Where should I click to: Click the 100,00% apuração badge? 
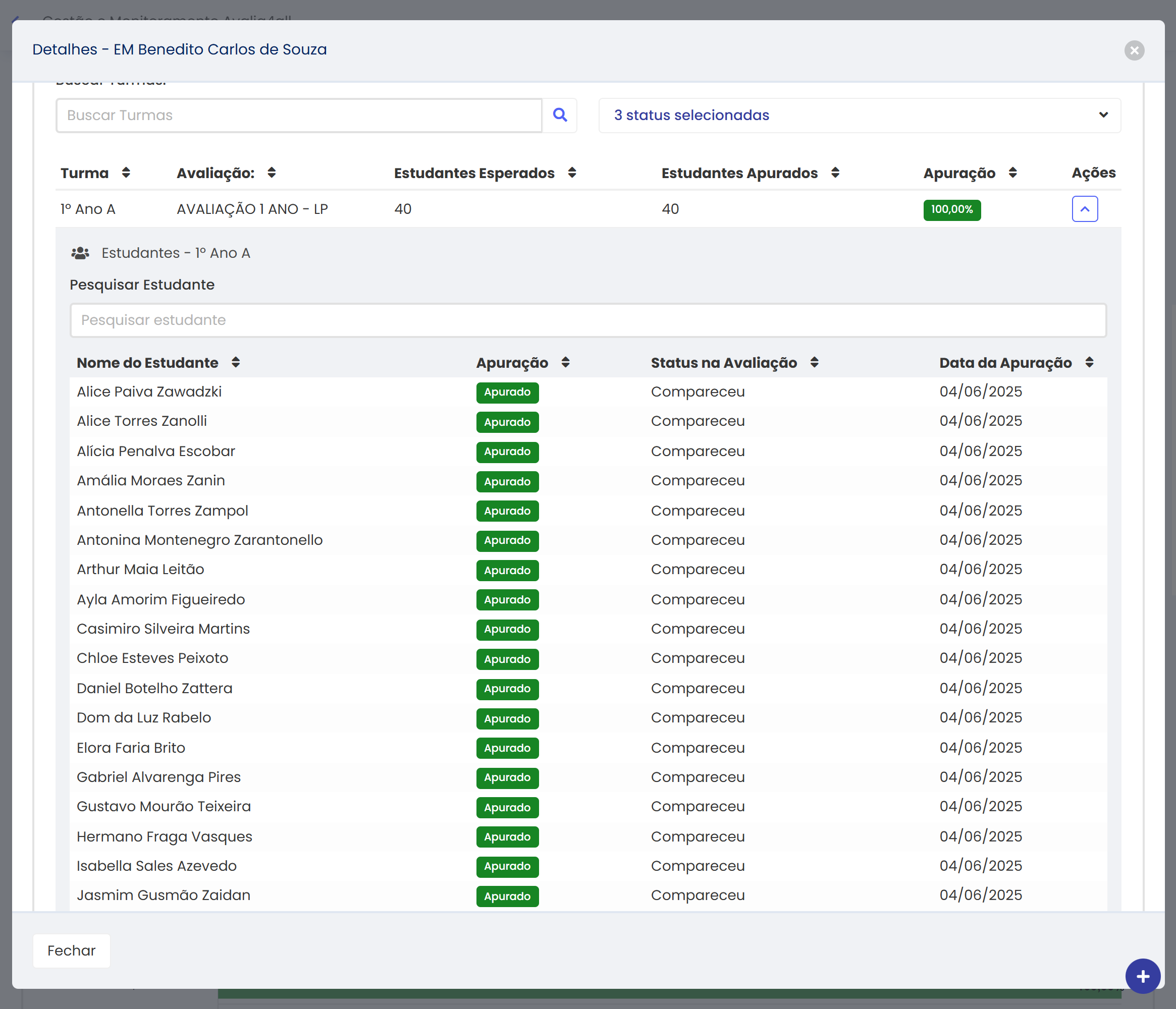click(x=951, y=210)
